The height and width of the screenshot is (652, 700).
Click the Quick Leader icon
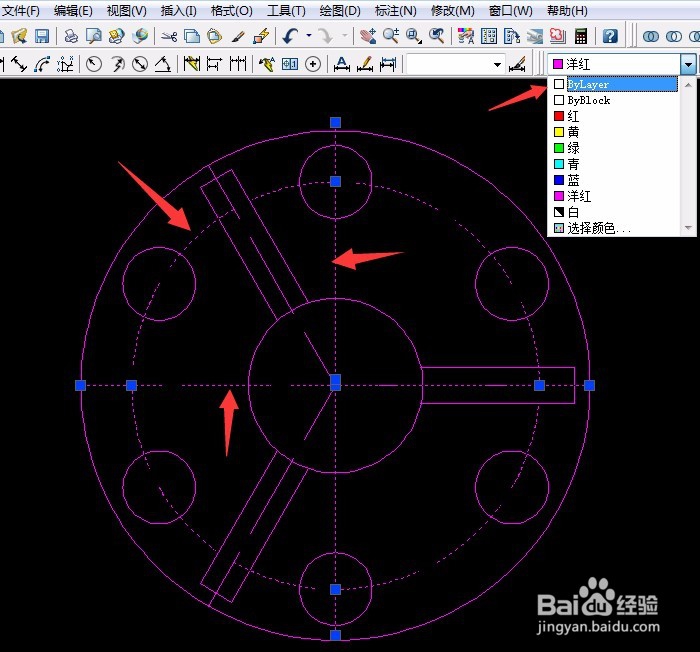coord(267,65)
